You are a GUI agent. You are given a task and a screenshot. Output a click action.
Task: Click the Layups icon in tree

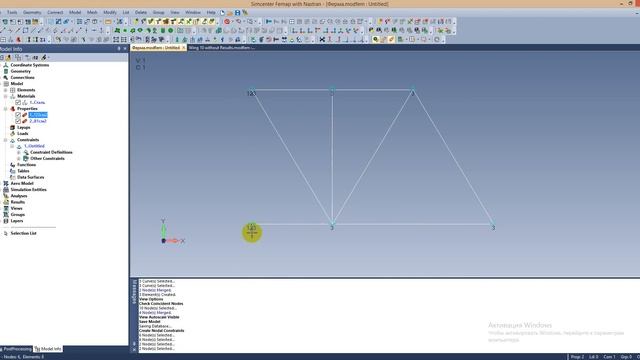[12, 127]
